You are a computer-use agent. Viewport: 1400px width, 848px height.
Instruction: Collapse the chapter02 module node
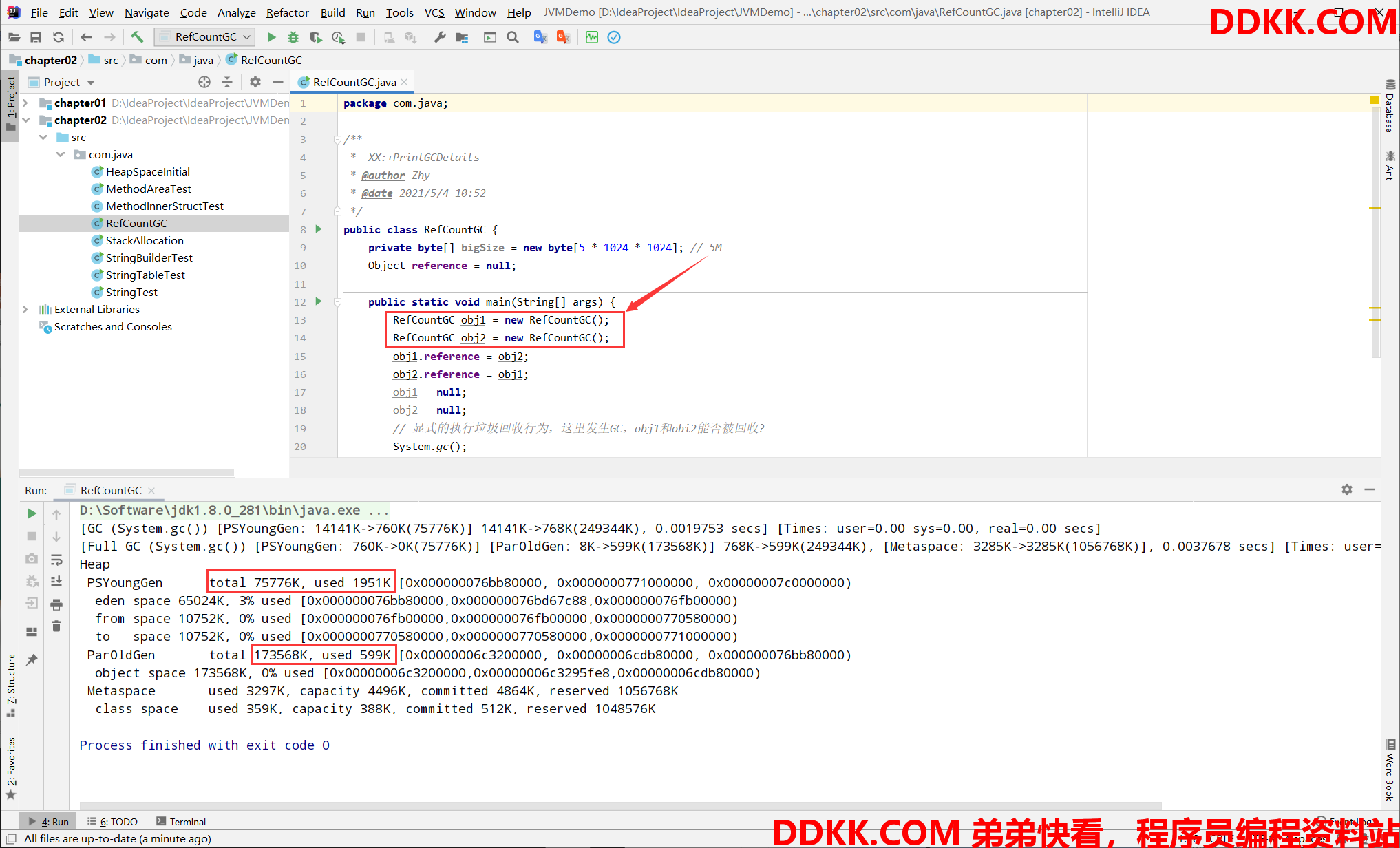point(25,120)
